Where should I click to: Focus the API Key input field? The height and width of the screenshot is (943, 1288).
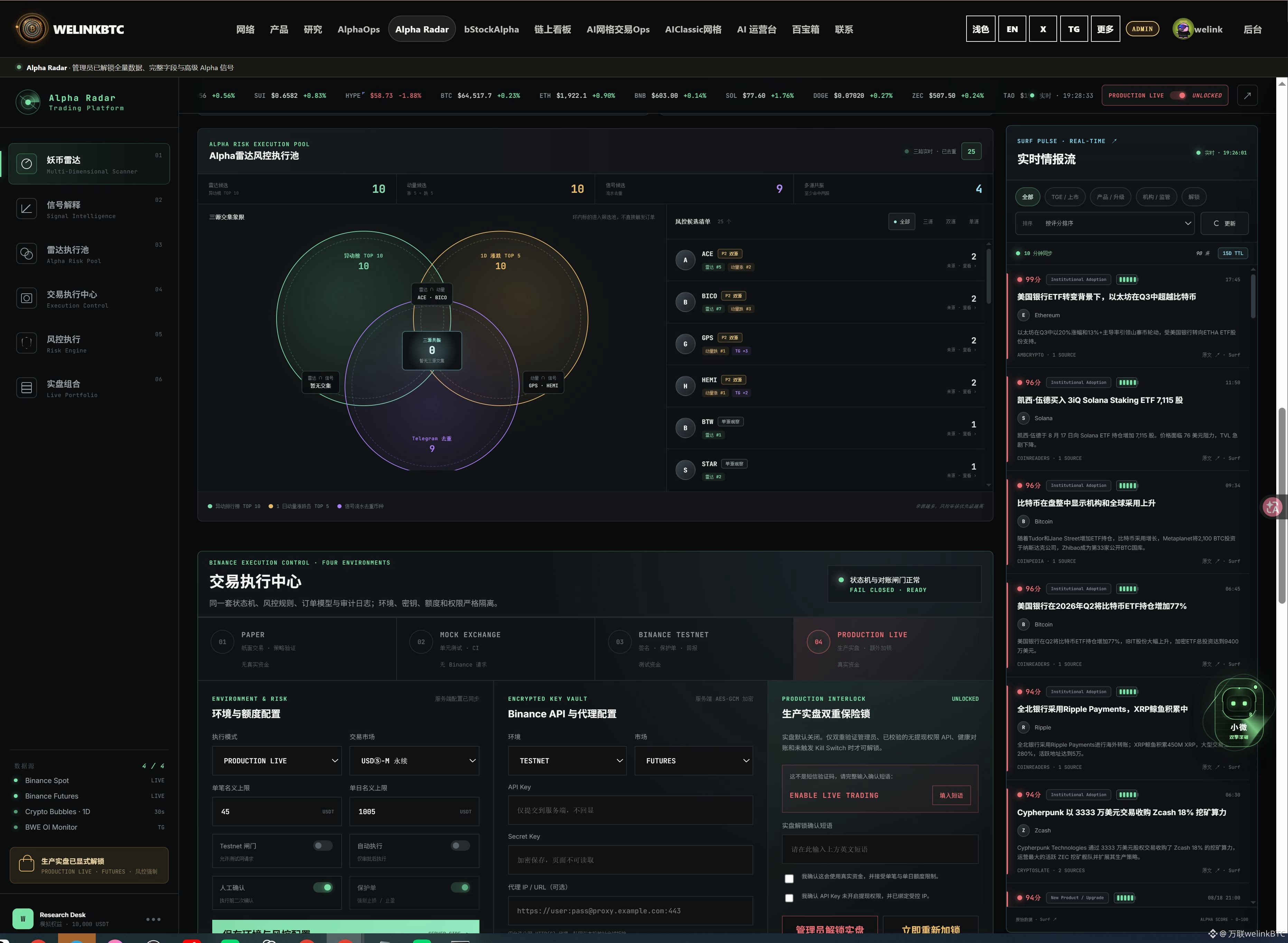(x=630, y=810)
